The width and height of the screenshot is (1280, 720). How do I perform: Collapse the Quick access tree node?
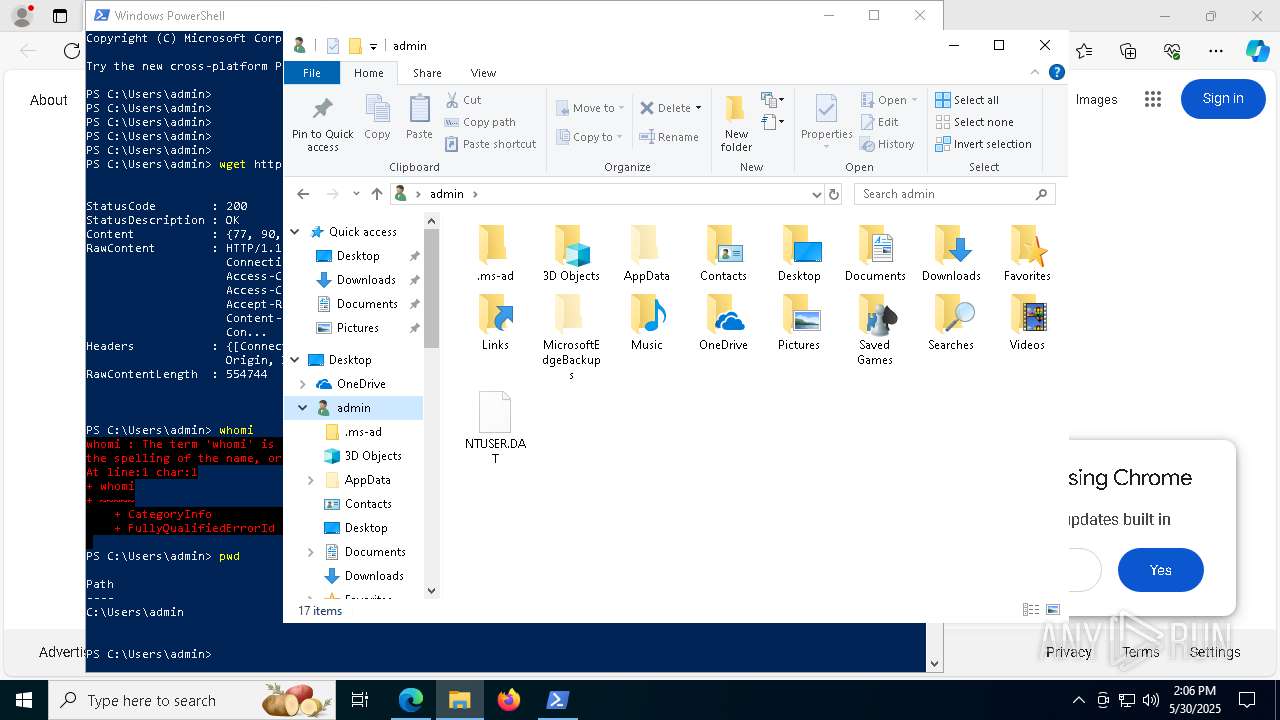pyautogui.click(x=295, y=232)
